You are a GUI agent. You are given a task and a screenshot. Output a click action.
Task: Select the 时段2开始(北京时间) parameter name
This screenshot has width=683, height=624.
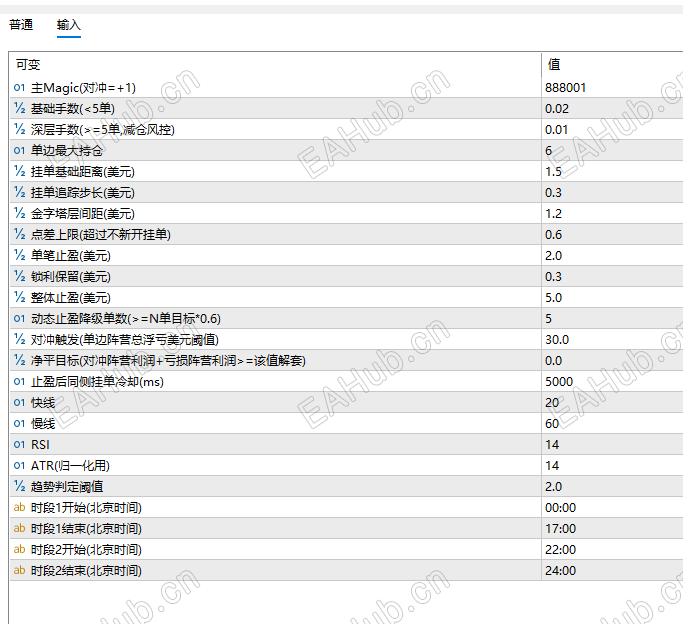pos(86,550)
